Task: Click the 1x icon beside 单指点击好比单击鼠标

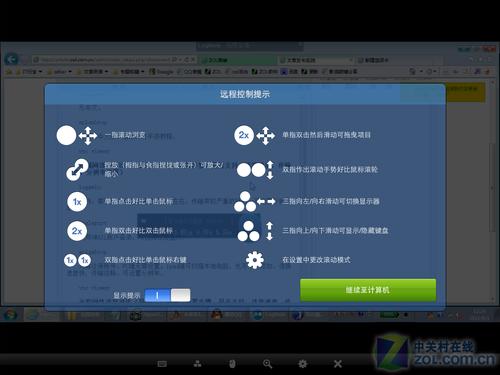Action: tap(77, 202)
